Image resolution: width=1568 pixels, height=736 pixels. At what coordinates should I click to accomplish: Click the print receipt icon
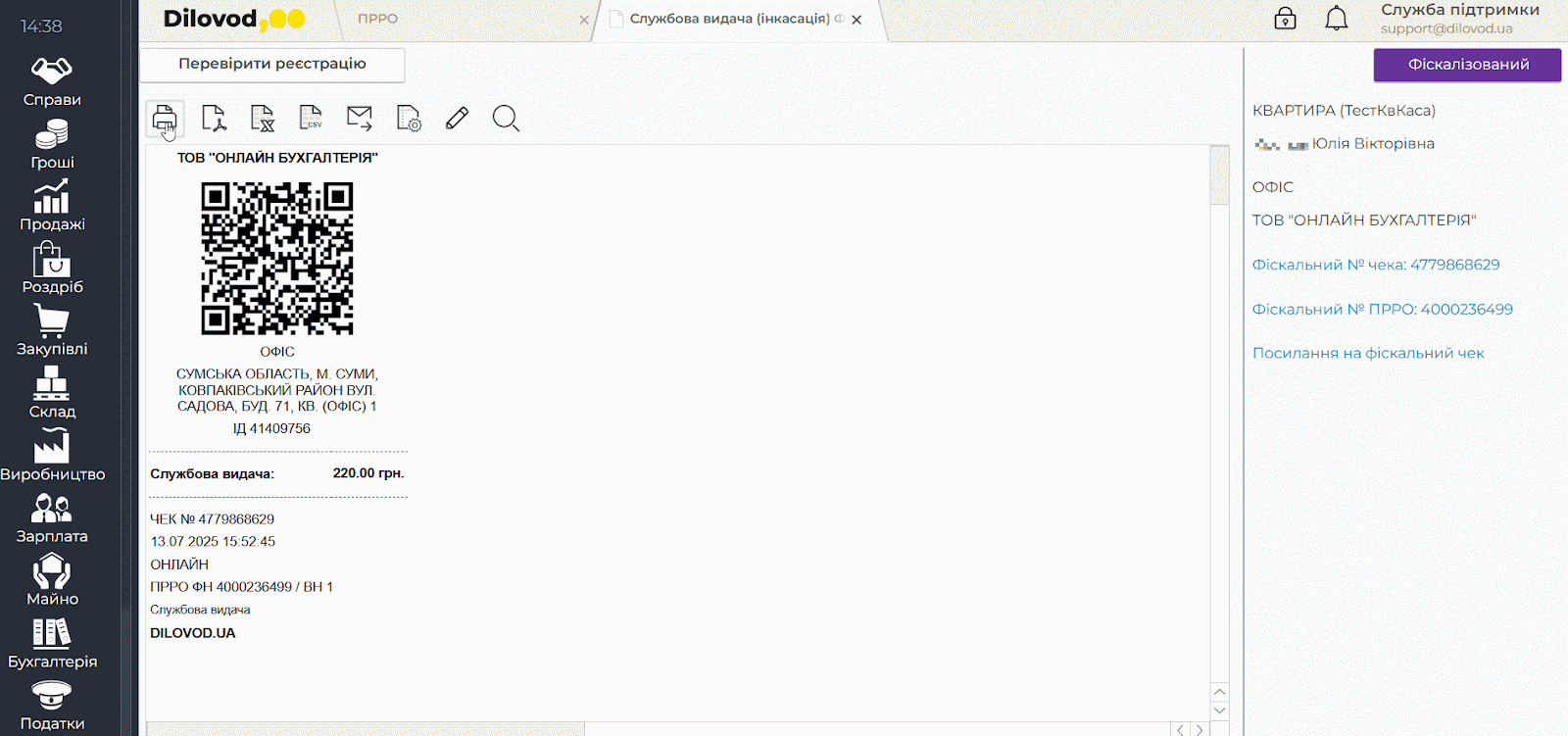165,119
